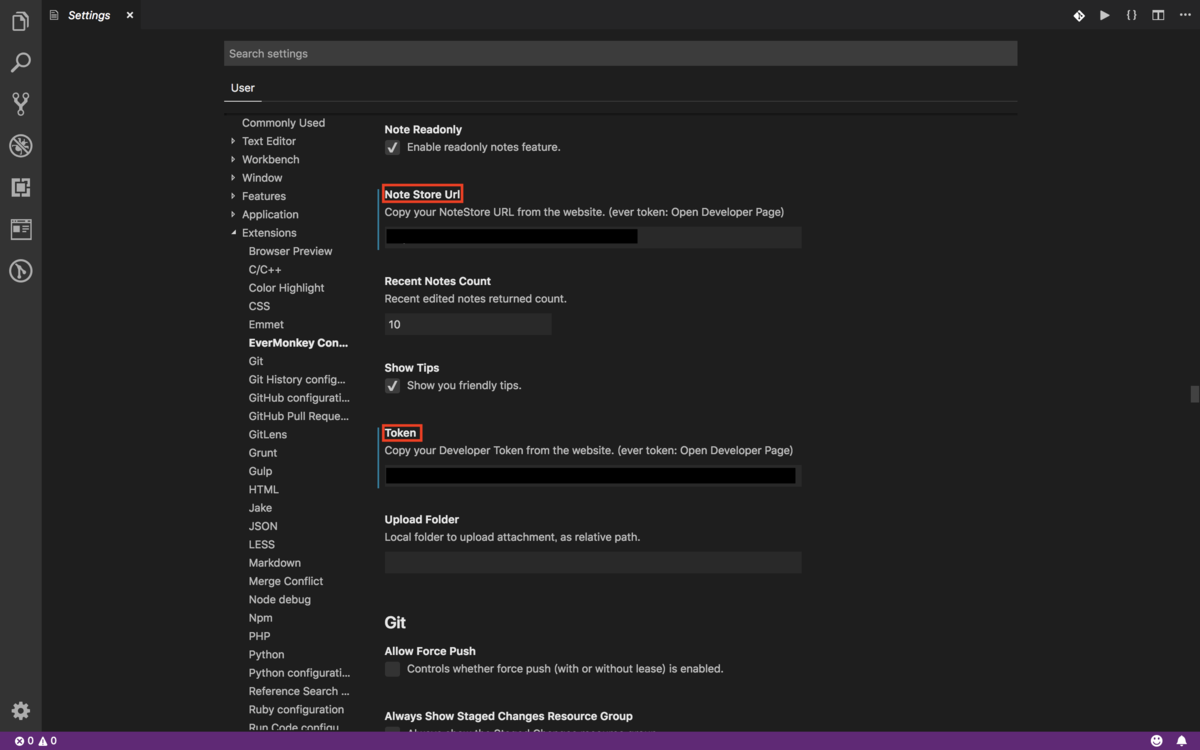Select Browser Preview extension settings

[290, 251]
